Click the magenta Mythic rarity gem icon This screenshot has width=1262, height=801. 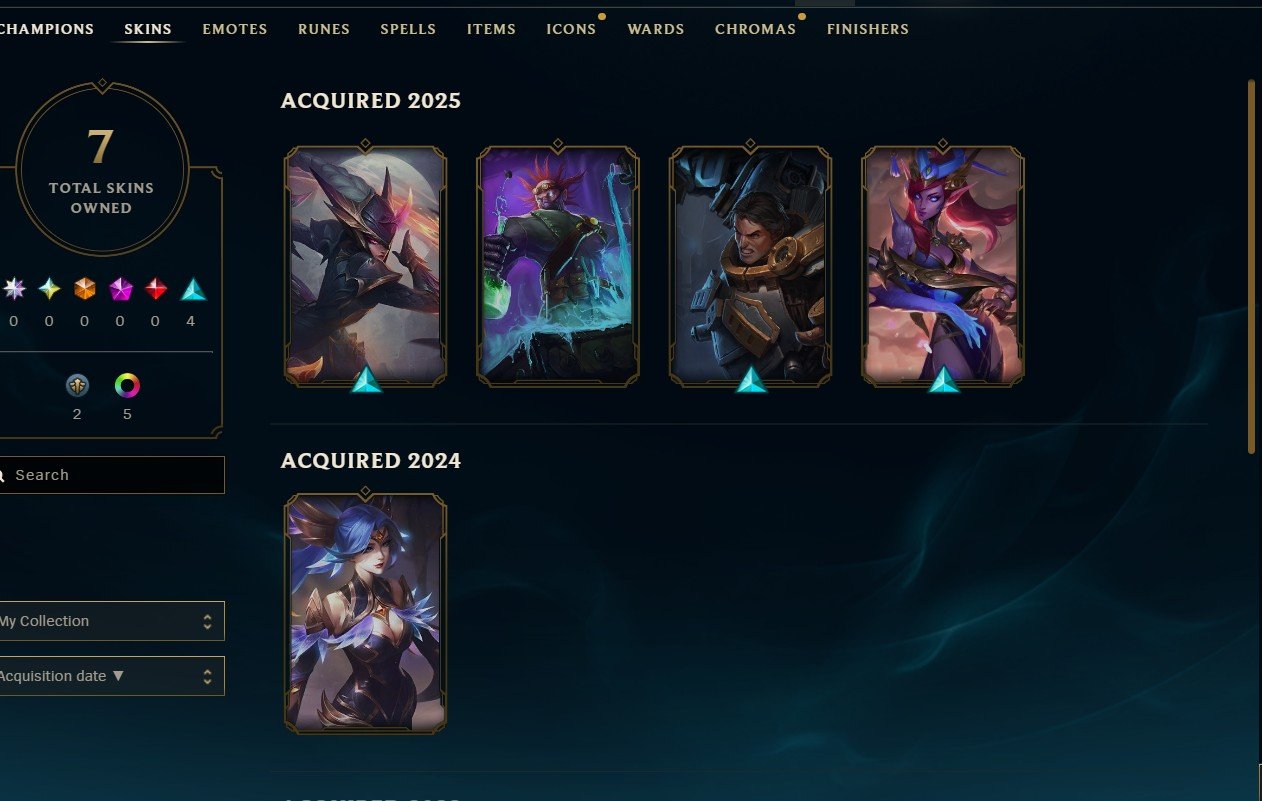pyautogui.click(x=121, y=290)
